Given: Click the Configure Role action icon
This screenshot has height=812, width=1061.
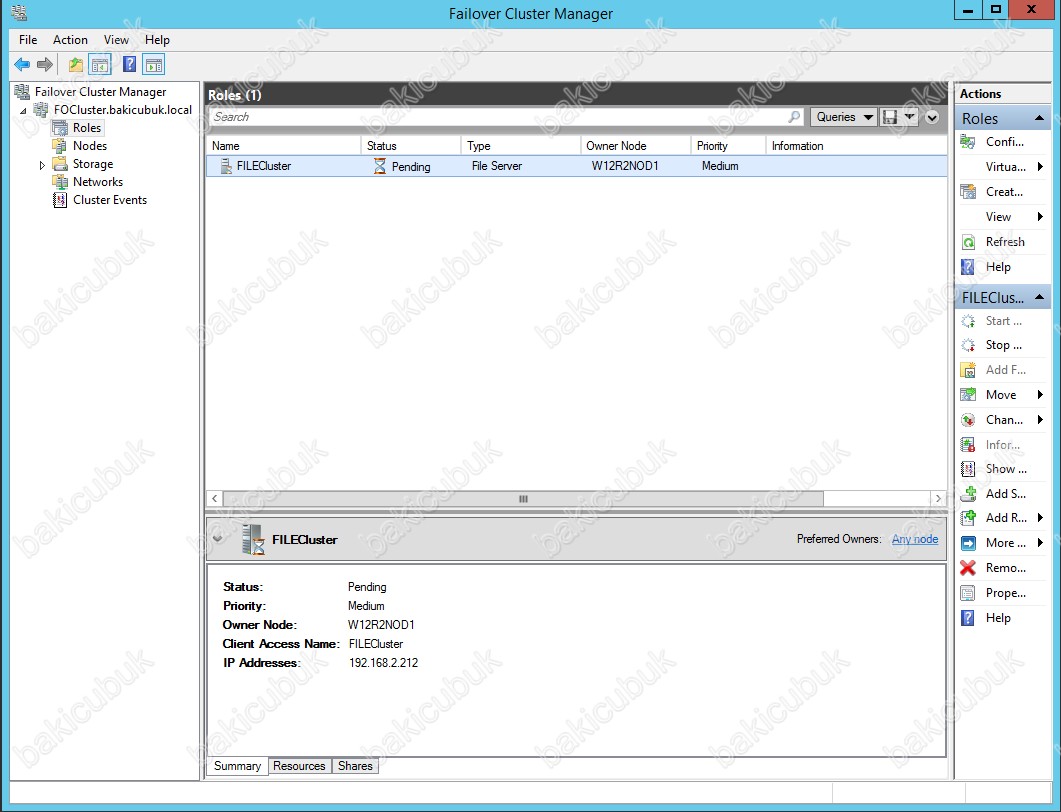Looking at the screenshot, I should (968, 142).
